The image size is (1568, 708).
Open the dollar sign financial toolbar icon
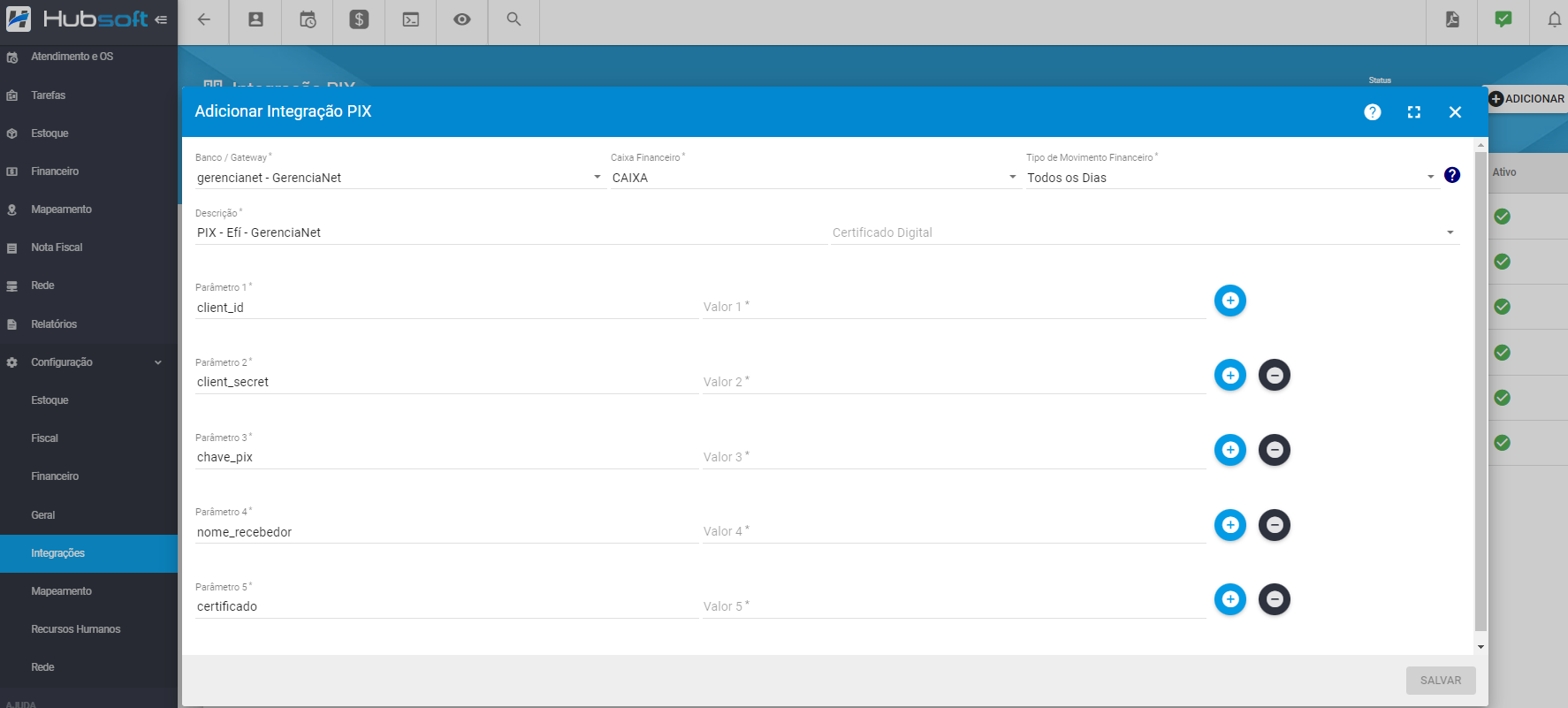359,19
